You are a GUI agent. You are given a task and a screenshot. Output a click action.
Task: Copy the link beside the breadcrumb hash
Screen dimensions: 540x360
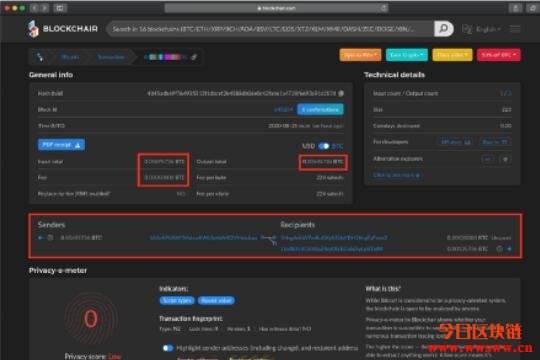tap(194, 57)
